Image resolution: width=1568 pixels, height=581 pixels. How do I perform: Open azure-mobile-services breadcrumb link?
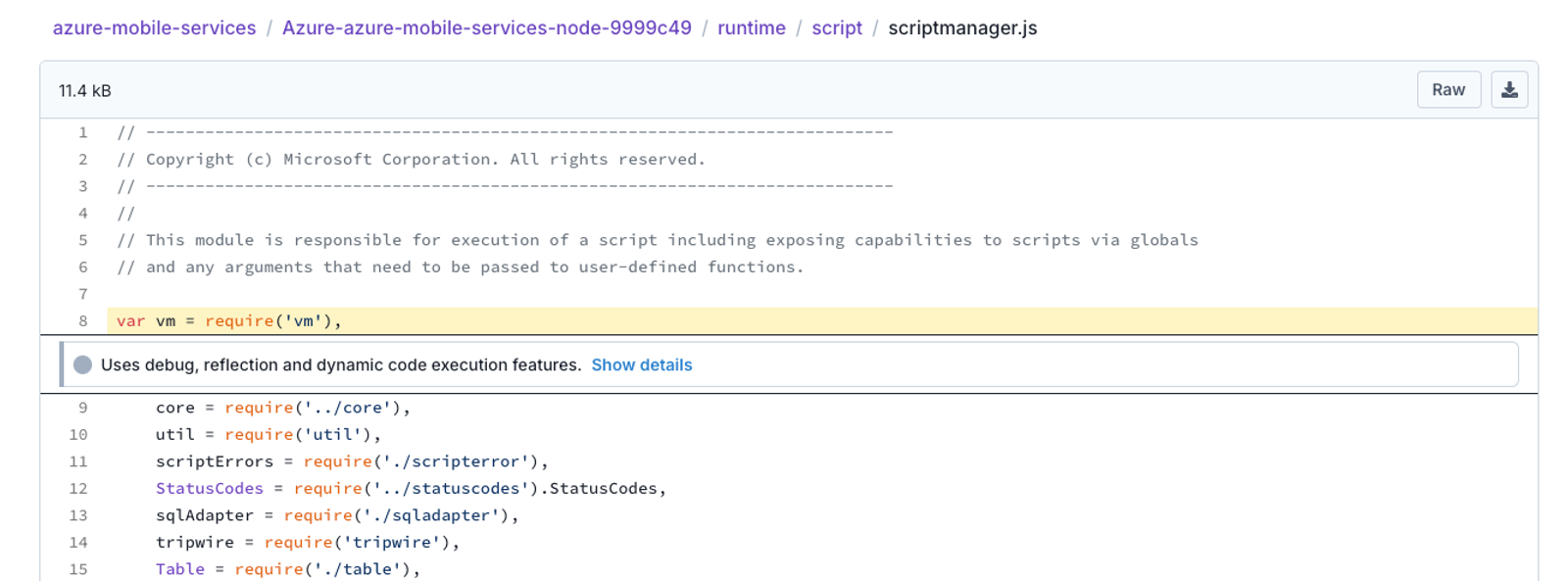click(x=154, y=28)
